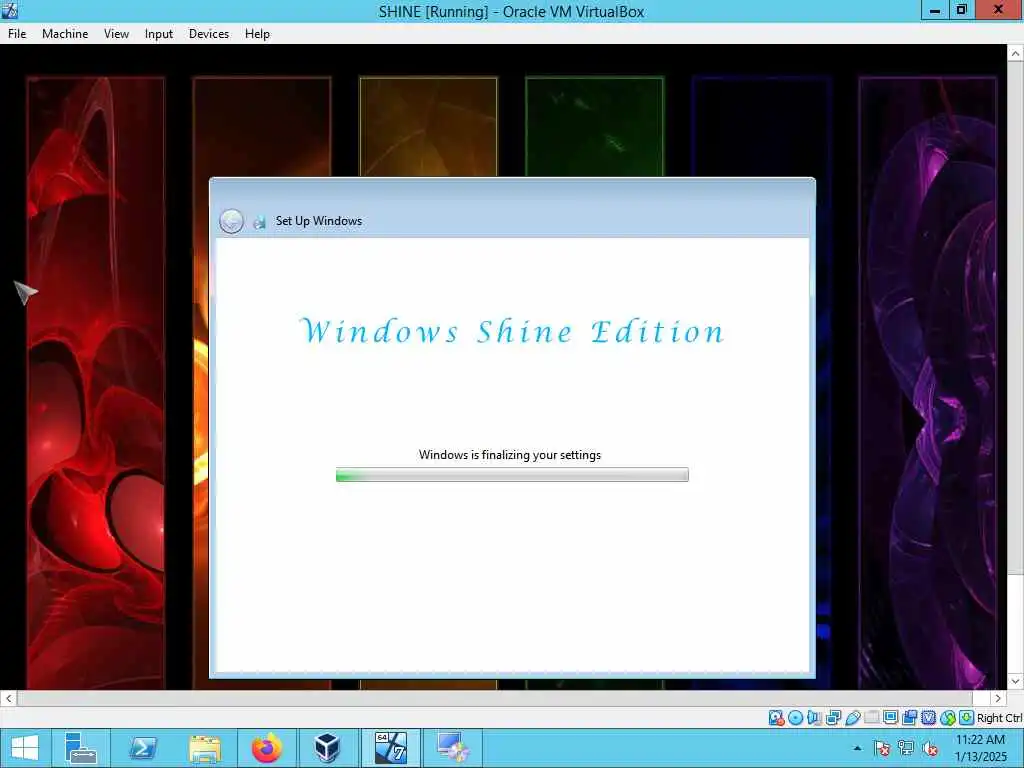This screenshot has height=768, width=1024.
Task: Click the recording indicator icon
Action: (909, 718)
